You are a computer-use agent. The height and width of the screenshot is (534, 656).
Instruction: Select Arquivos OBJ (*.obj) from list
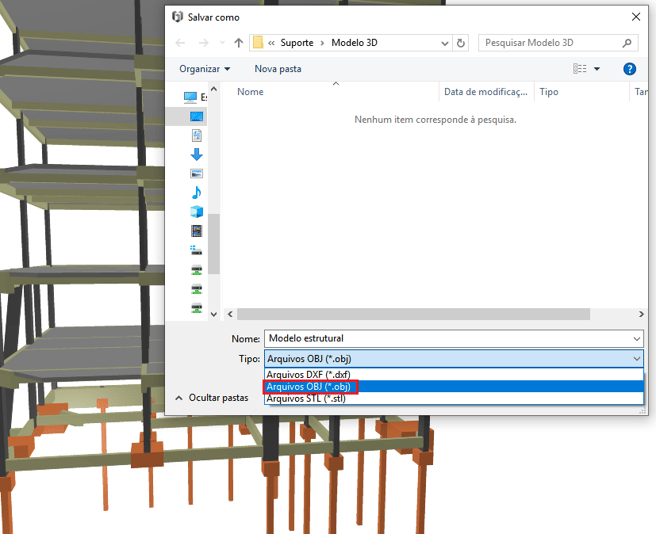pos(308,386)
